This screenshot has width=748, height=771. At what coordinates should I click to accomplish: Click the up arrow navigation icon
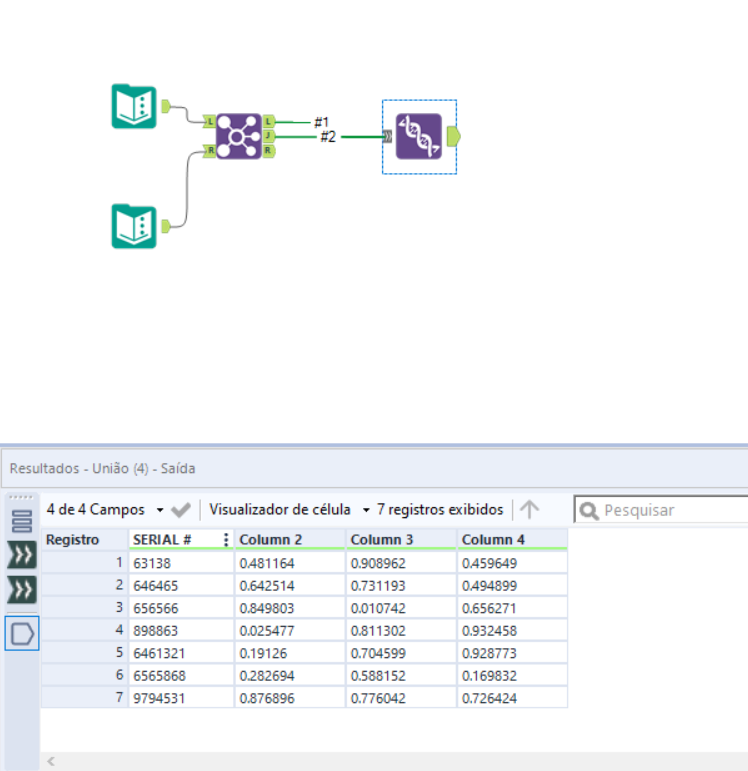click(530, 509)
